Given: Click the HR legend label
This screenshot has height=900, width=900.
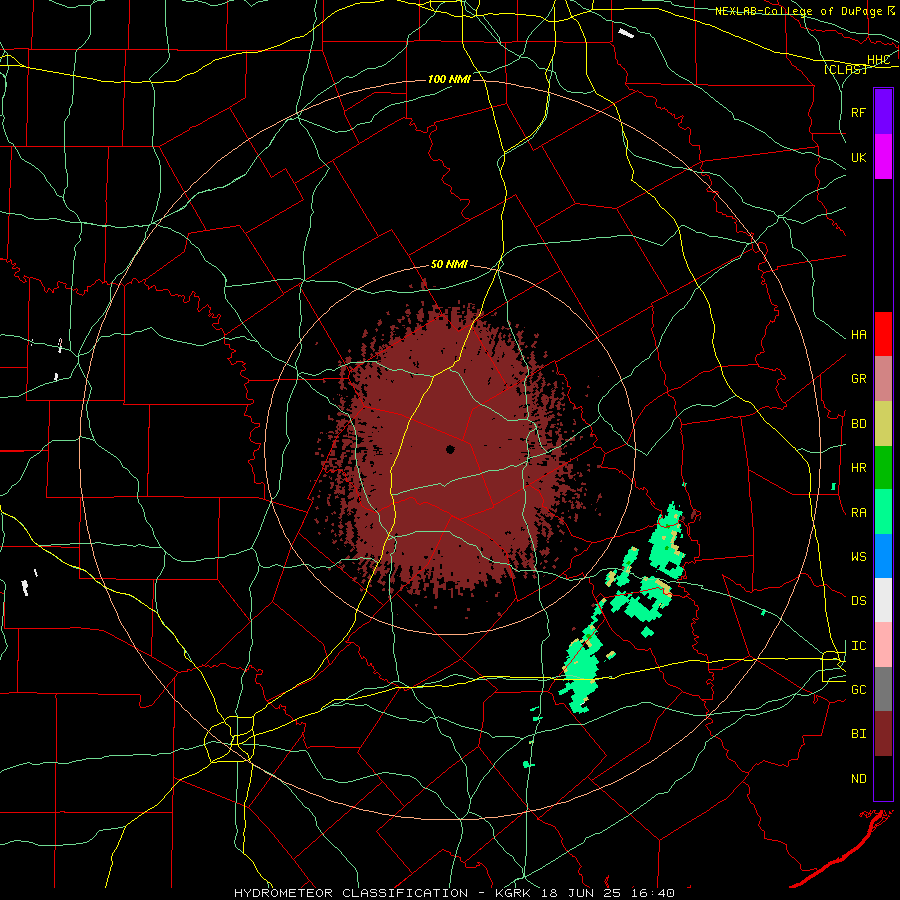Looking at the screenshot, I should pyautogui.click(x=858, y=468).
